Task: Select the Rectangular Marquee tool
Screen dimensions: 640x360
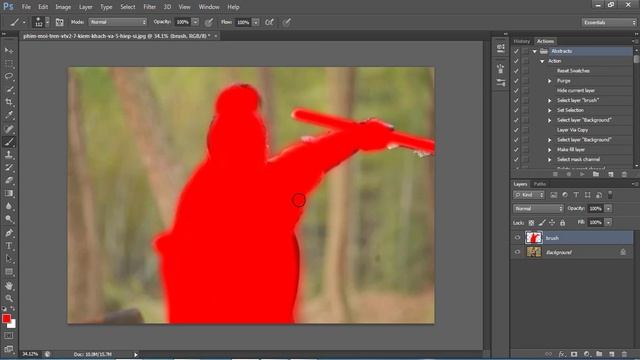Action: pos(9,64)
